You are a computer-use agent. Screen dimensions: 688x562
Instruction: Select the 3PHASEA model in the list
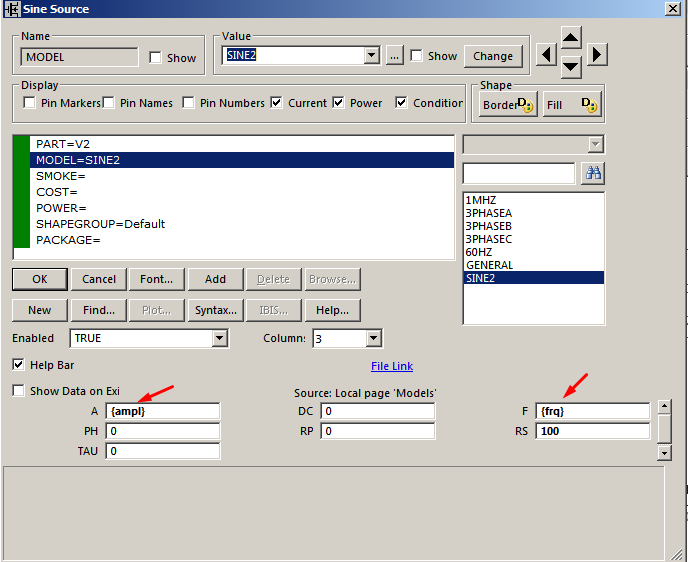534,213
